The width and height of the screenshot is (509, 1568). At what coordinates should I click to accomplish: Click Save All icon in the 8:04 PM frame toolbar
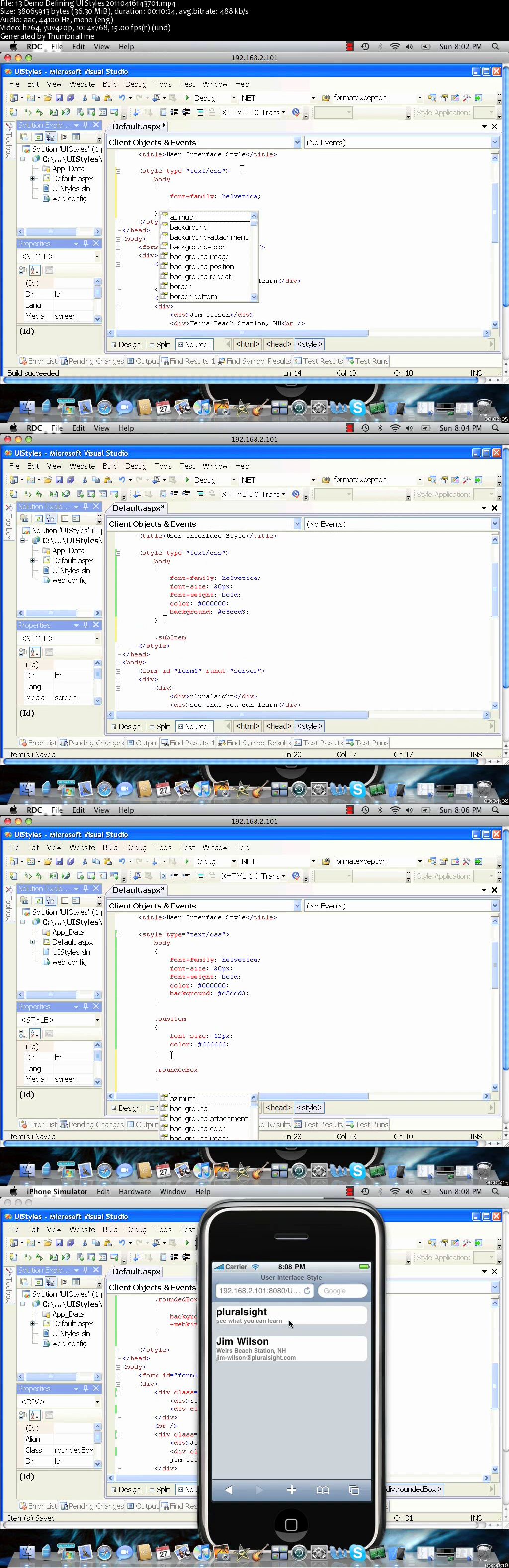tap(71, 480)
